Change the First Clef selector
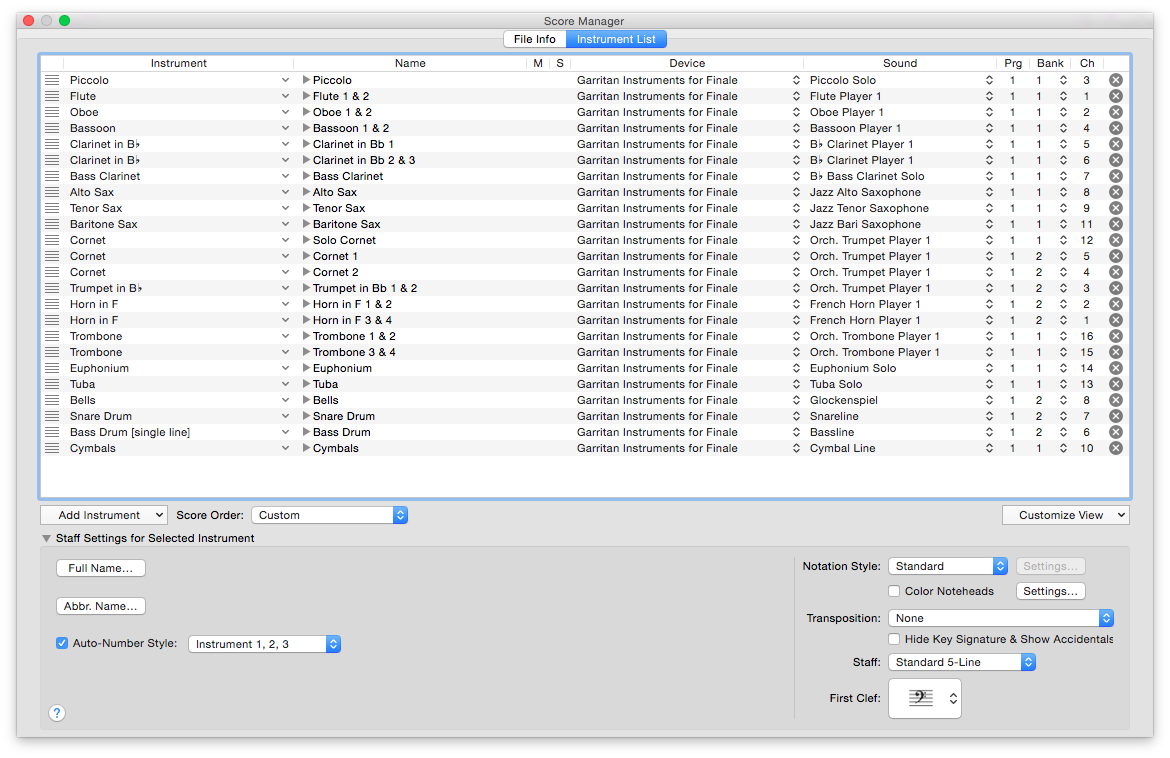This screenshot has height=758, width=1170. 924,698
